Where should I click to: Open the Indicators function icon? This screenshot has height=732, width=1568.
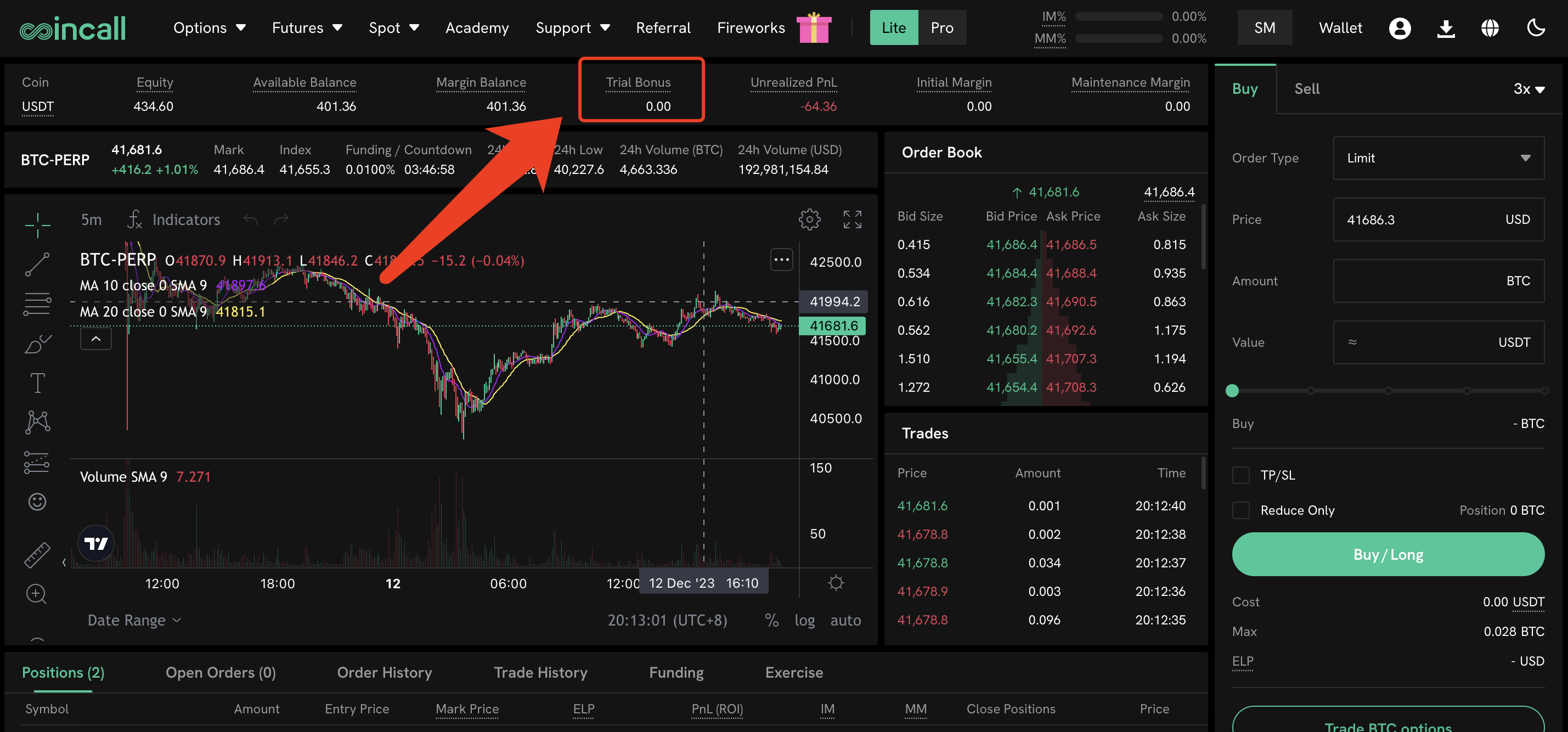(134, 219)
